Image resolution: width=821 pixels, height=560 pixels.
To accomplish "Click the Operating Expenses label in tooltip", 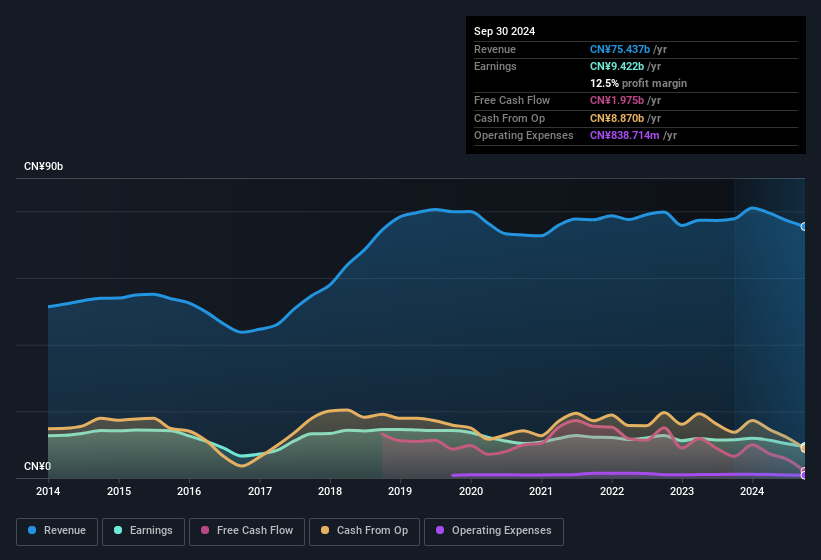I will [524, 136].
